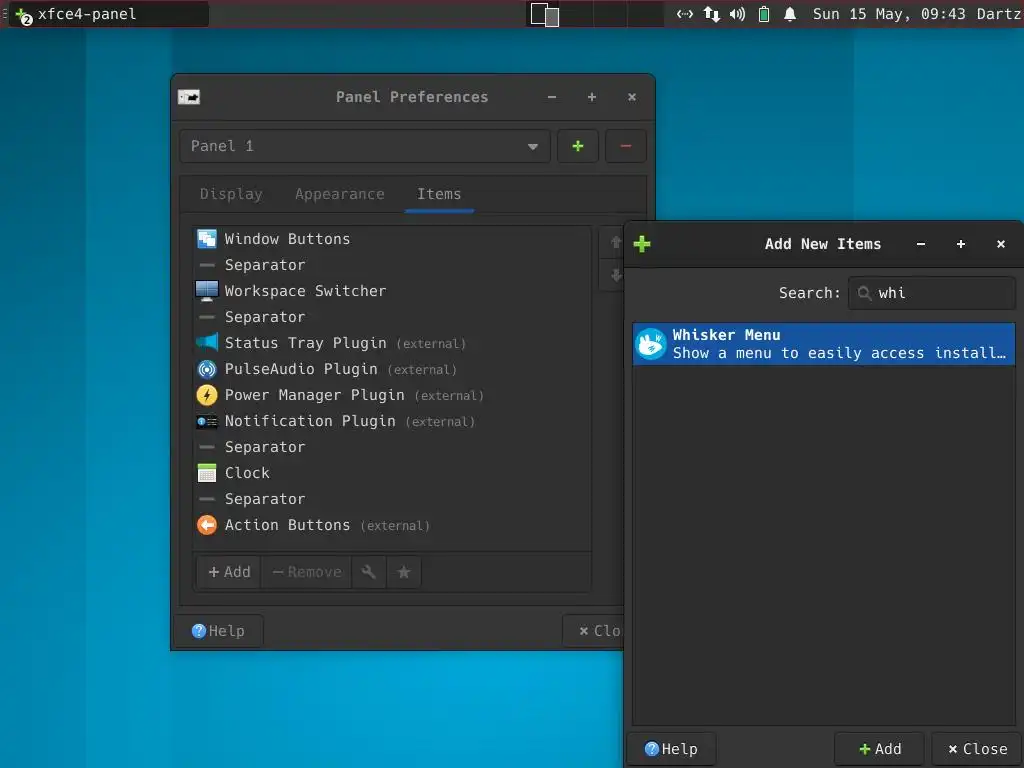Remove current panel with red minus
The image size is (1024, 768).
(625, 146)
